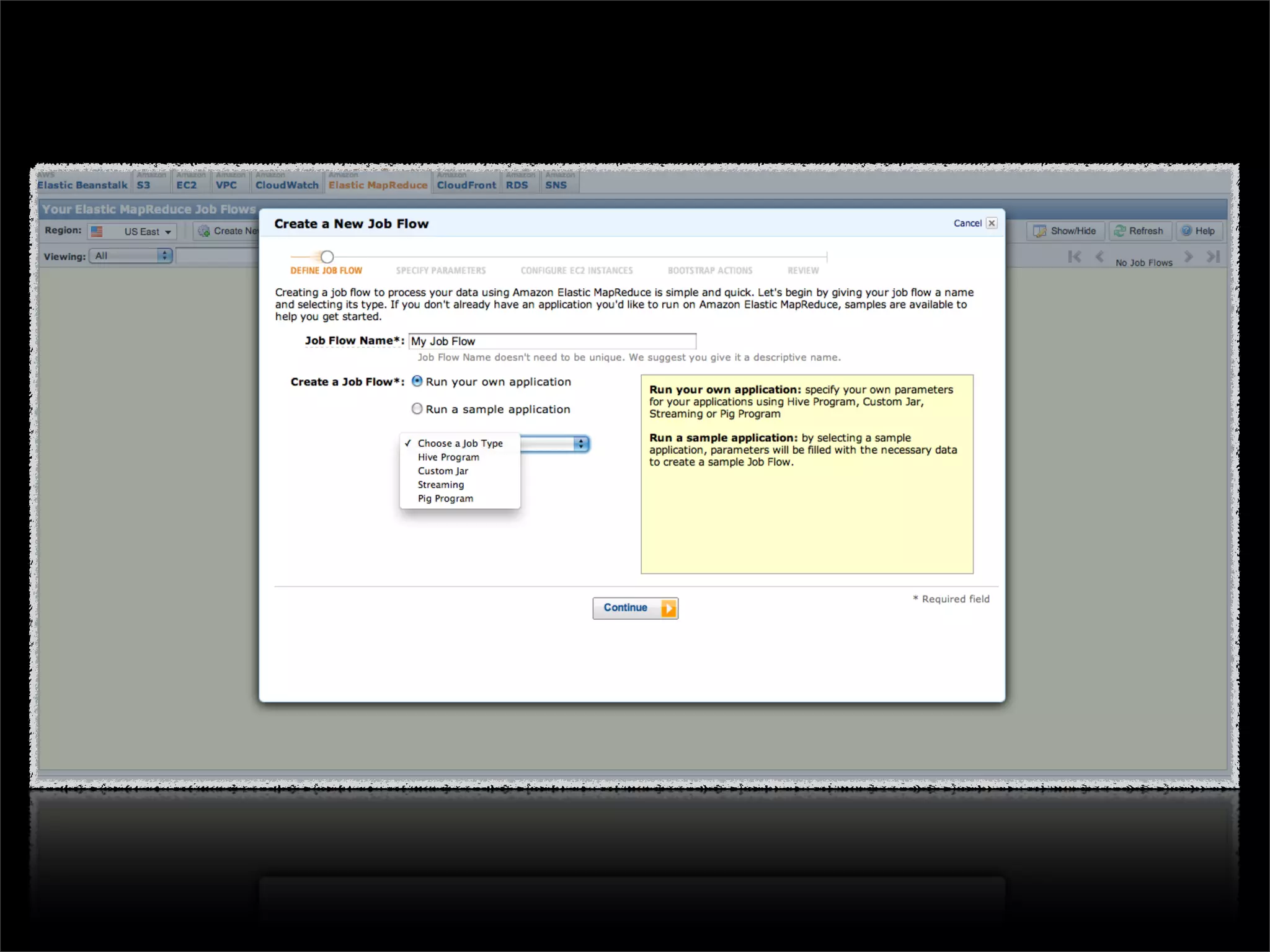
Task: Click the Help question mark icon
Action: [x=1187, y=231]
